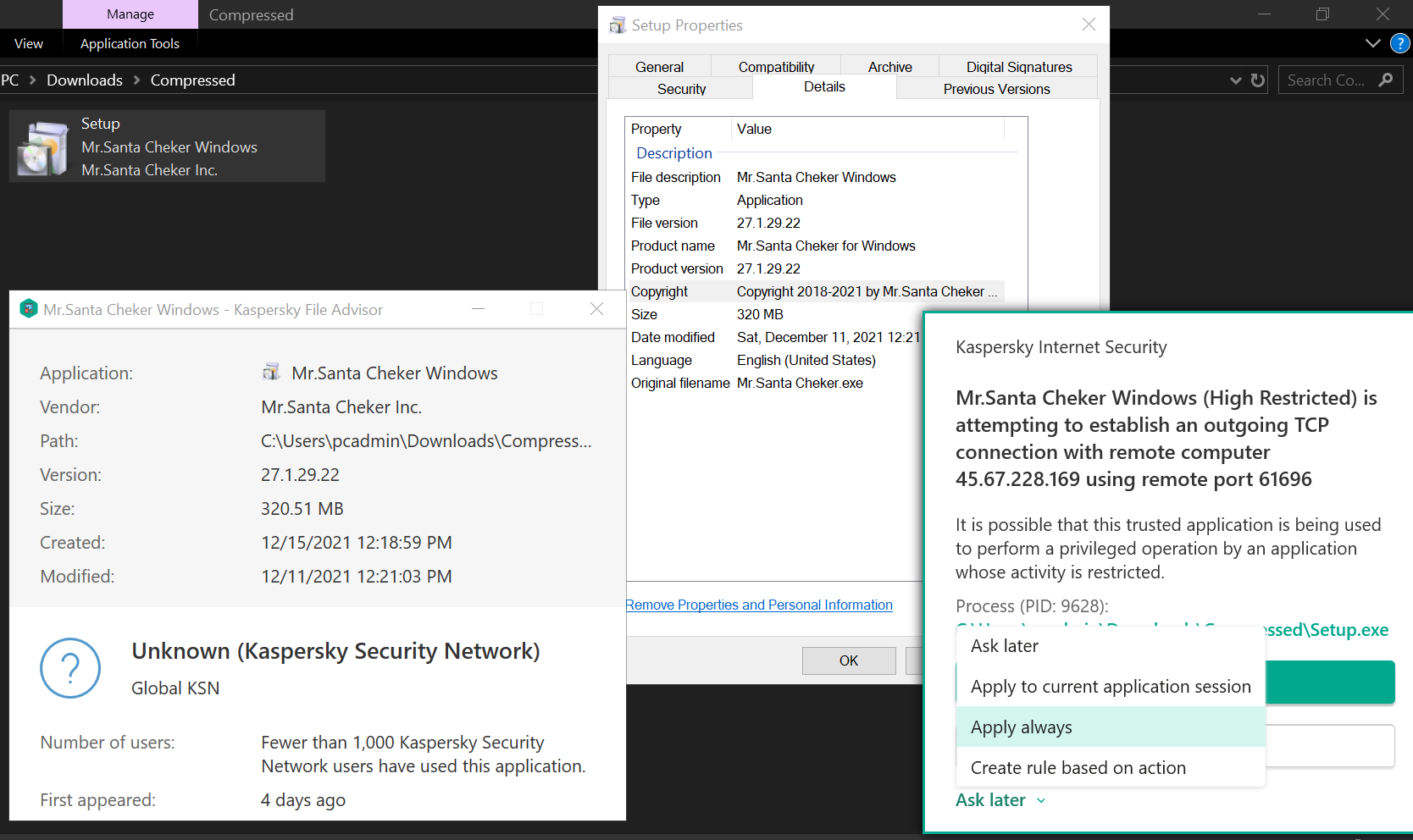Switch to the General tab in Setup Properties

pyautogui.click(x=659, y=67)
